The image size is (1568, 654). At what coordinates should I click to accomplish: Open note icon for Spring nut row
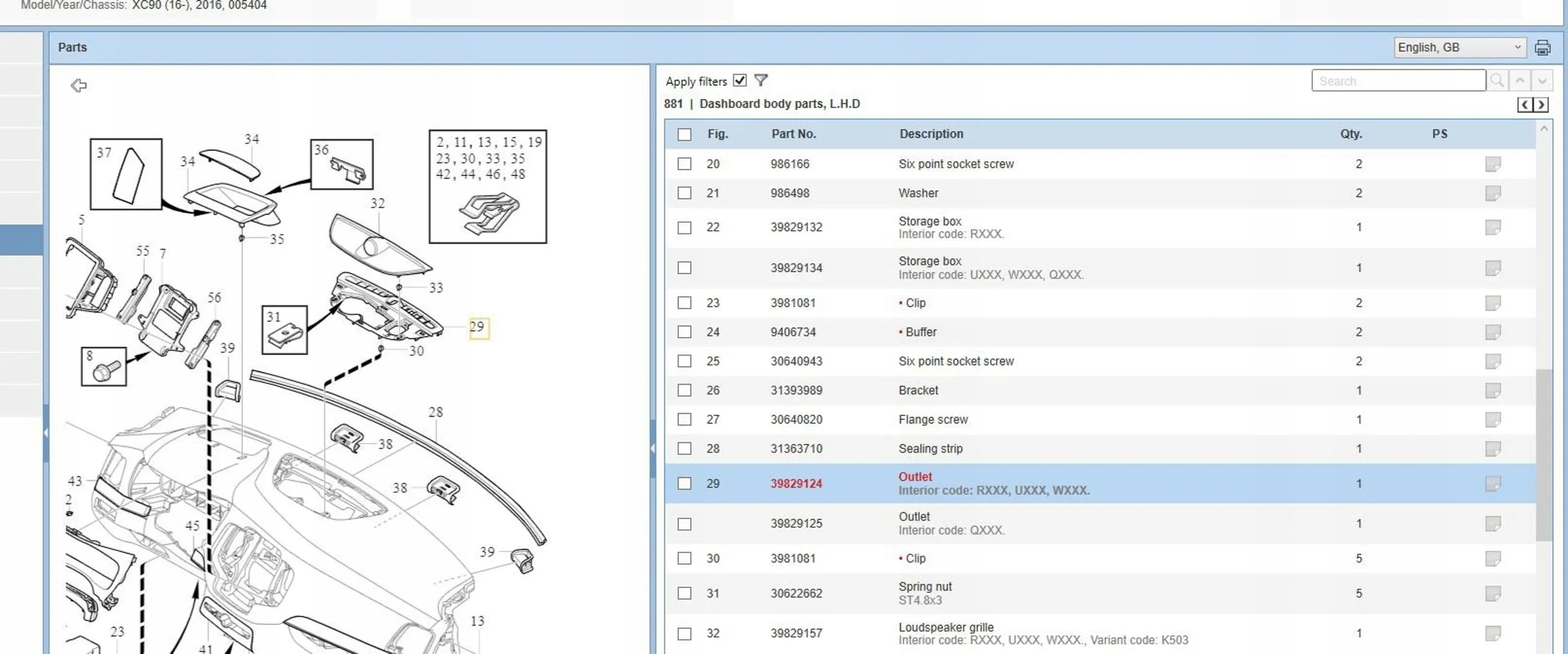[1493, 594]
